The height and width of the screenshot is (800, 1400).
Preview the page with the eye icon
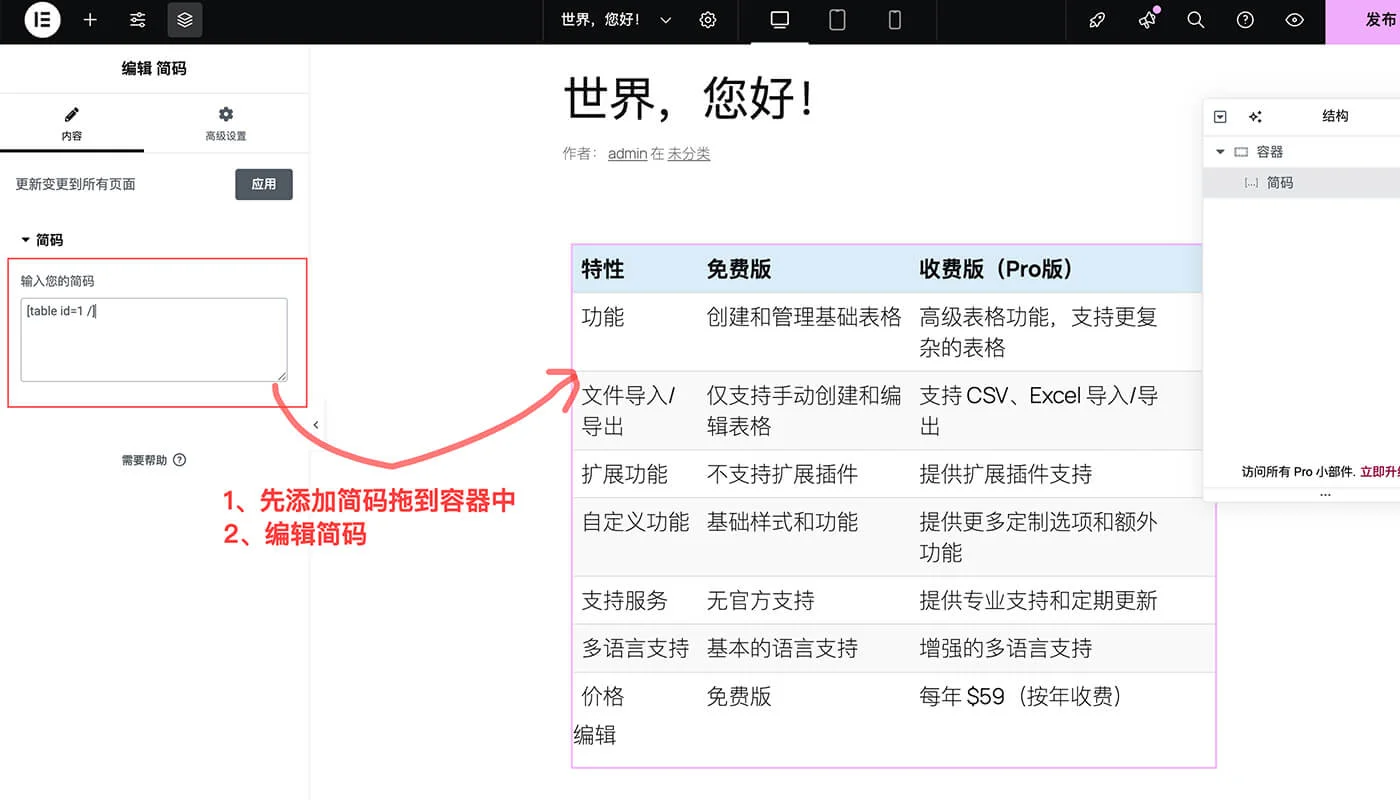[1294, 20]
